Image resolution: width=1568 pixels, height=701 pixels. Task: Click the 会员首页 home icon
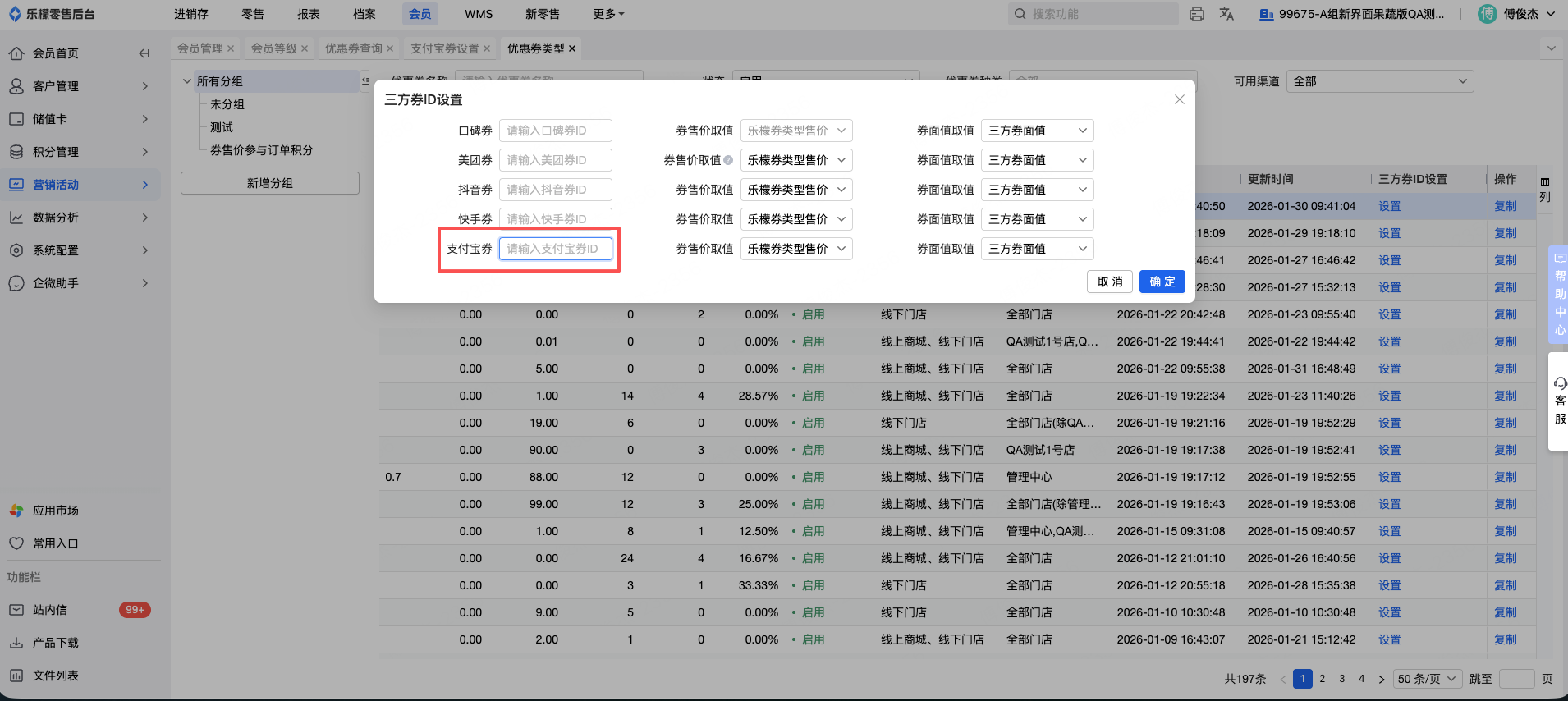pos(16,53)
